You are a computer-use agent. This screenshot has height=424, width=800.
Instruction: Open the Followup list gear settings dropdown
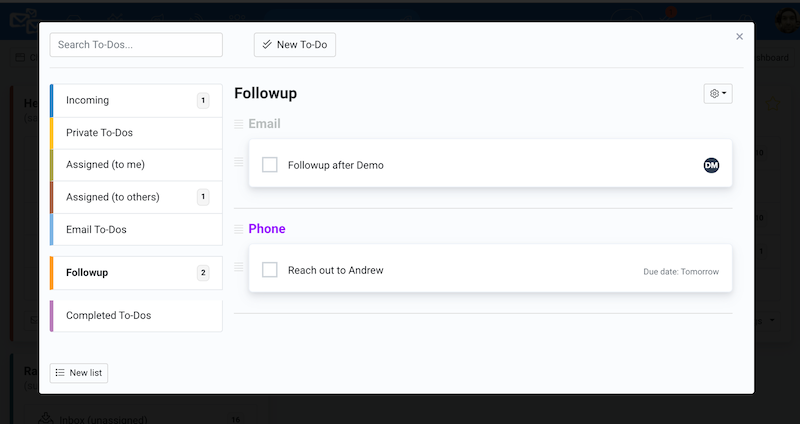pos(718,93)
